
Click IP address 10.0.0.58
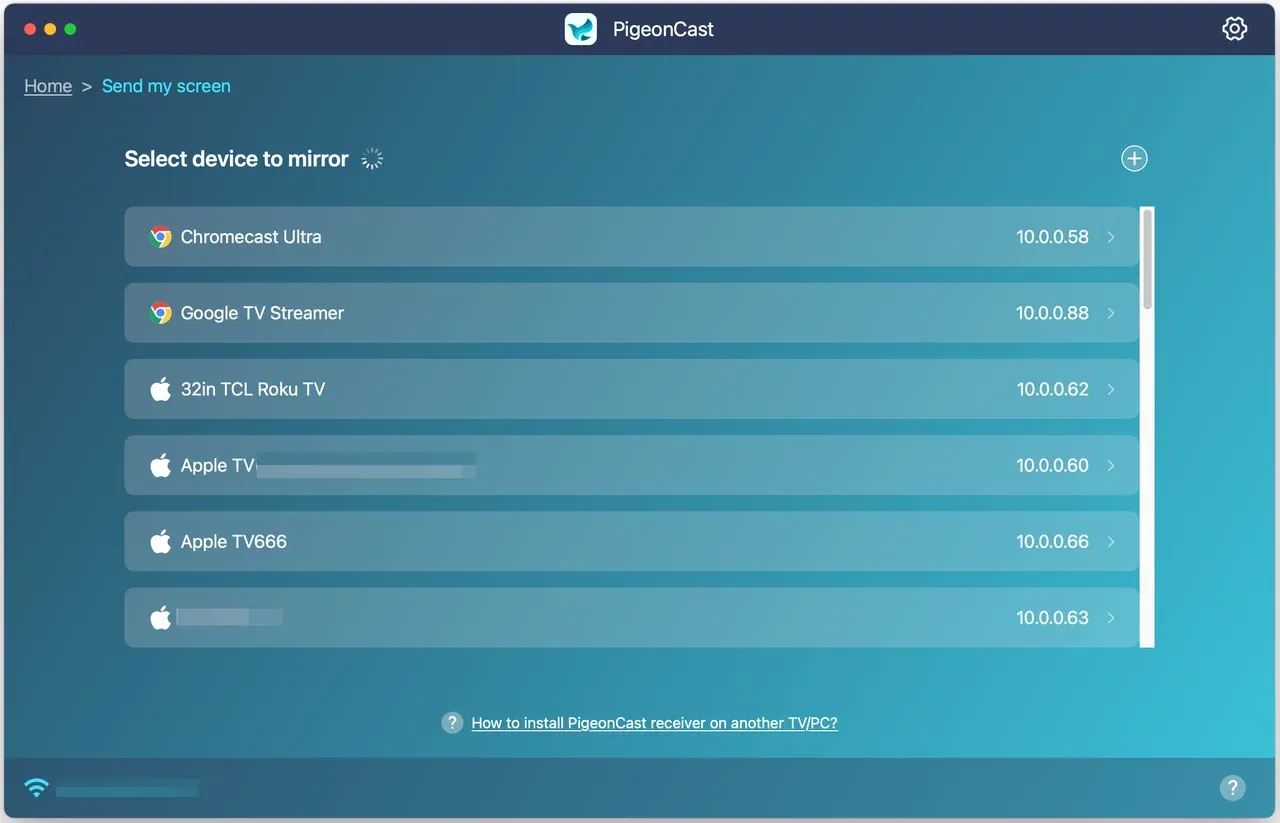coord(1052,237)
